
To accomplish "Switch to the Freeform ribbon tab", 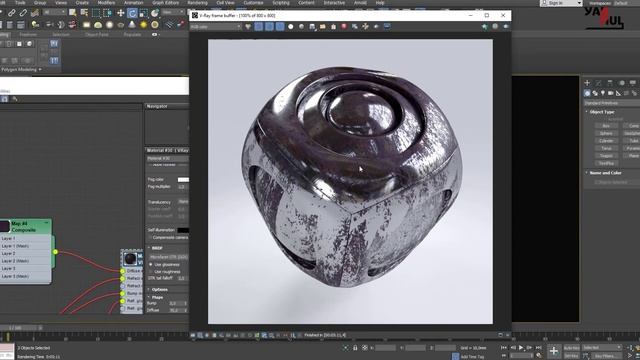I will 28,35.
